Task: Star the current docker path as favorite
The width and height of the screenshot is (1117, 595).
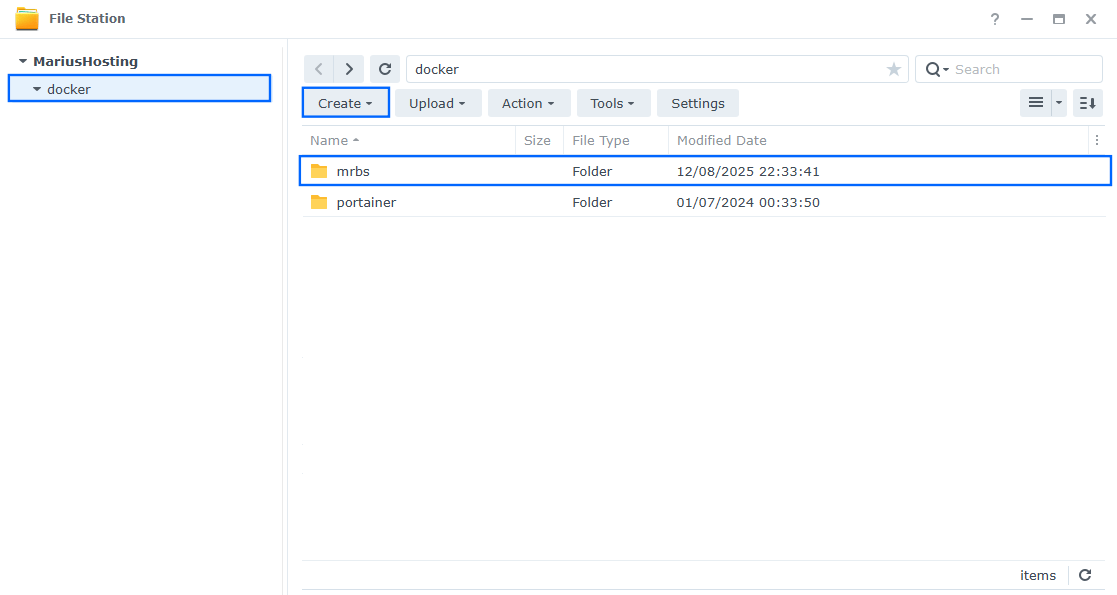Action: pyautogui.click(x=893, y=69)
